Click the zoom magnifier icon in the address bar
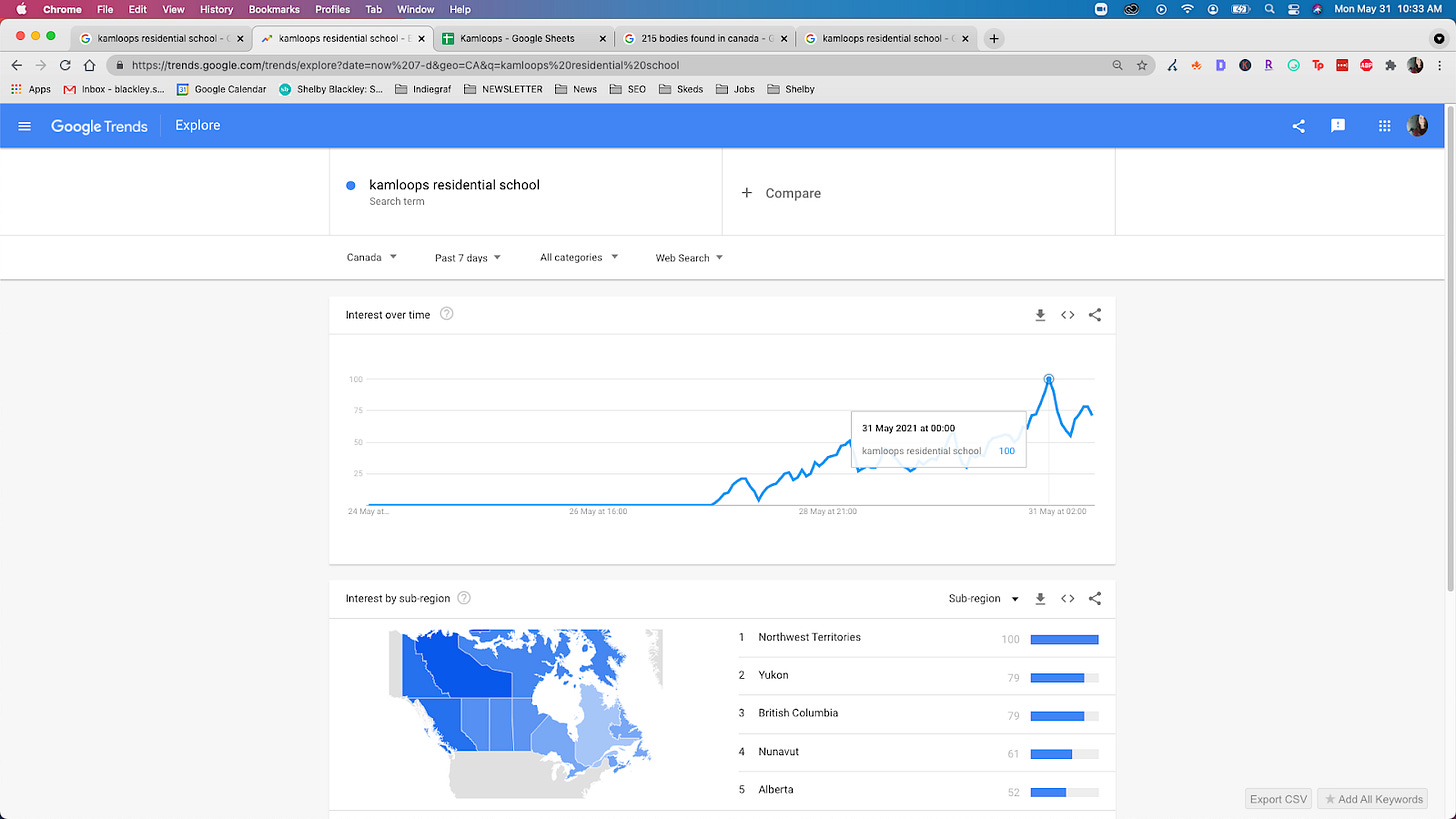The height and width of the screenshot is (819, 1456). pyautogui.click(x=1118, y=65)
